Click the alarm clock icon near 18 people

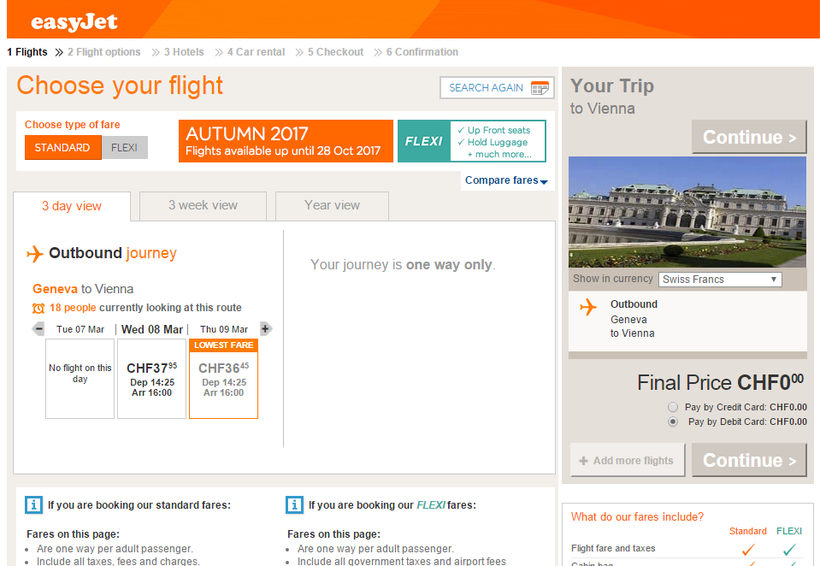point(38,308)
